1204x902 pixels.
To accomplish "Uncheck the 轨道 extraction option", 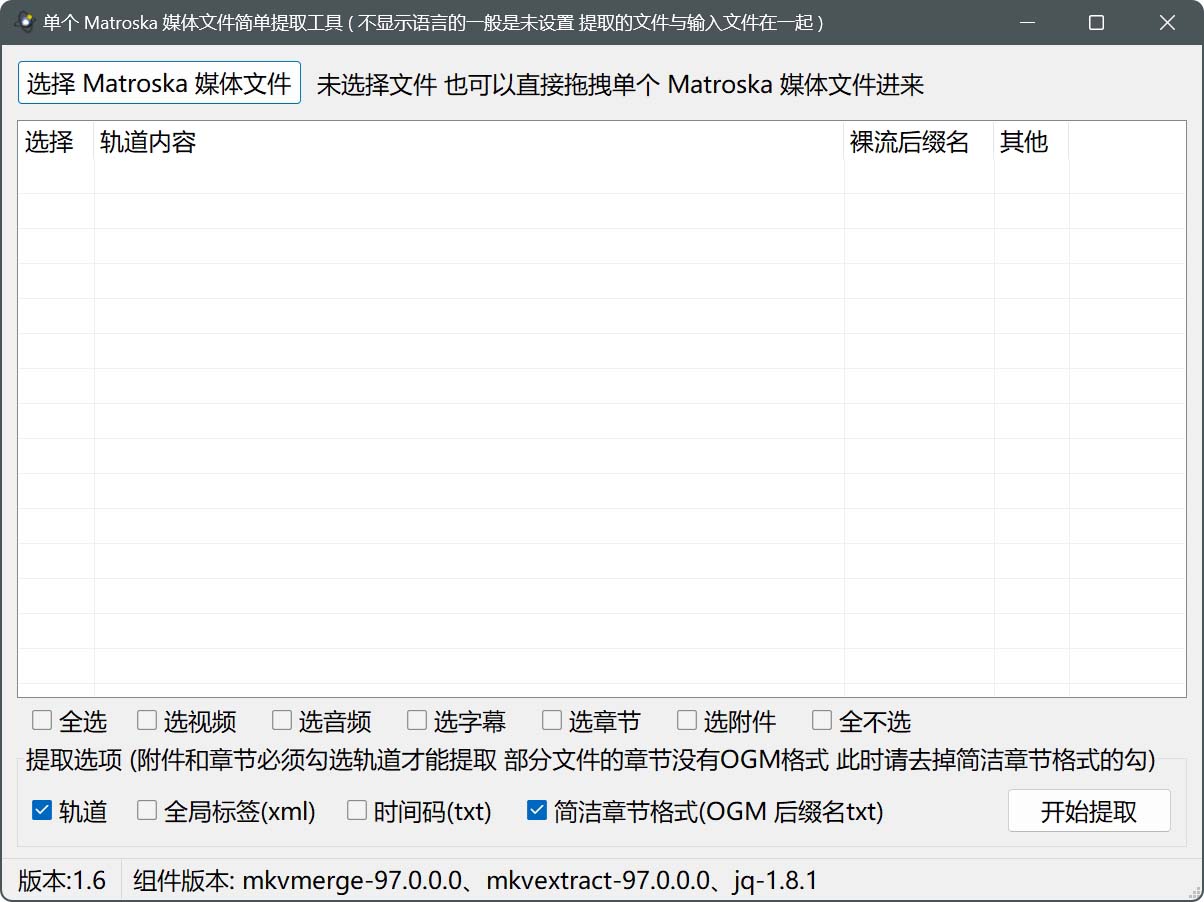I will click(x=42, y=811).
